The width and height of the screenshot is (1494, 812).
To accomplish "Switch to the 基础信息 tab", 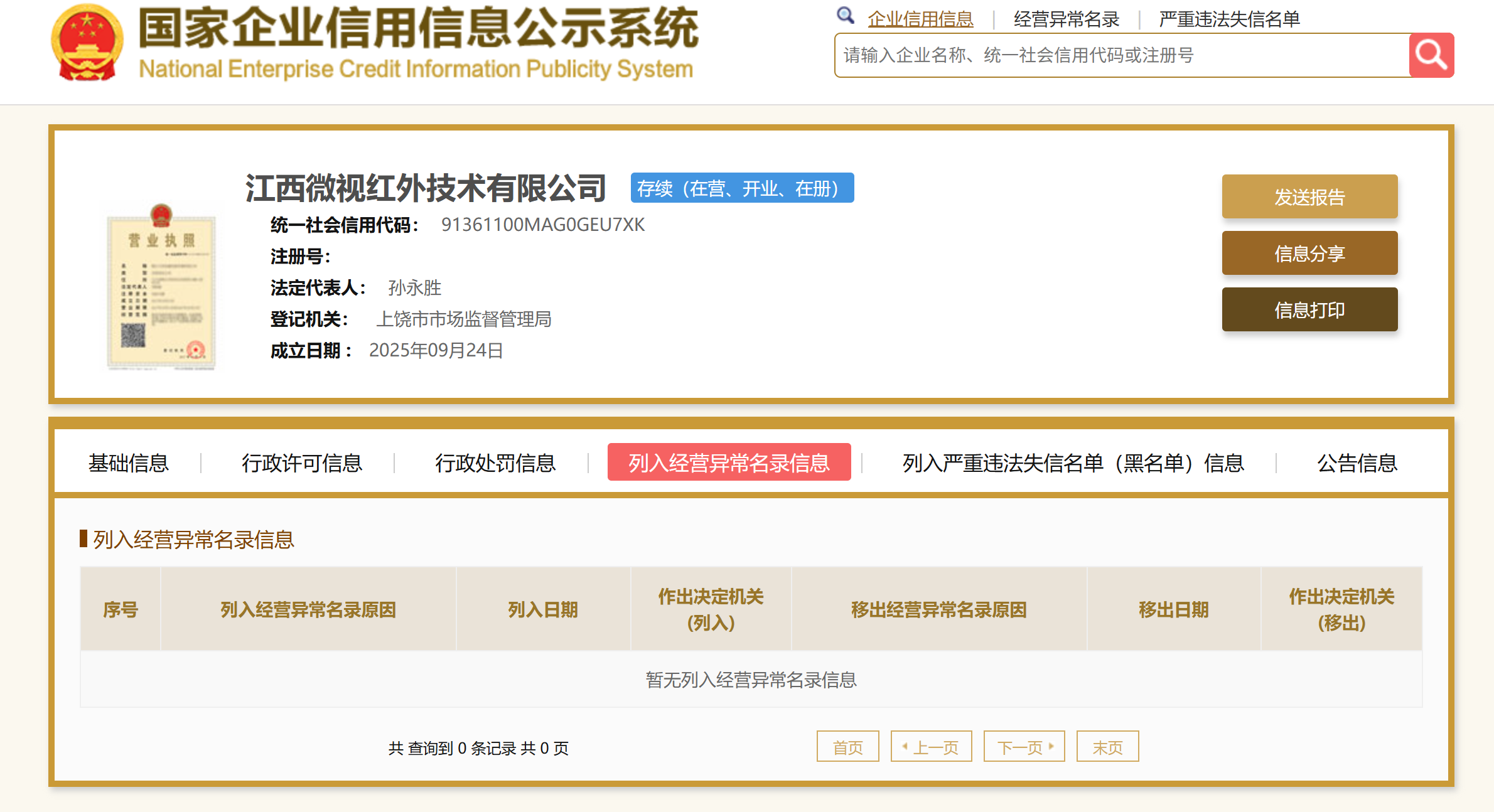I will (129, 463).
